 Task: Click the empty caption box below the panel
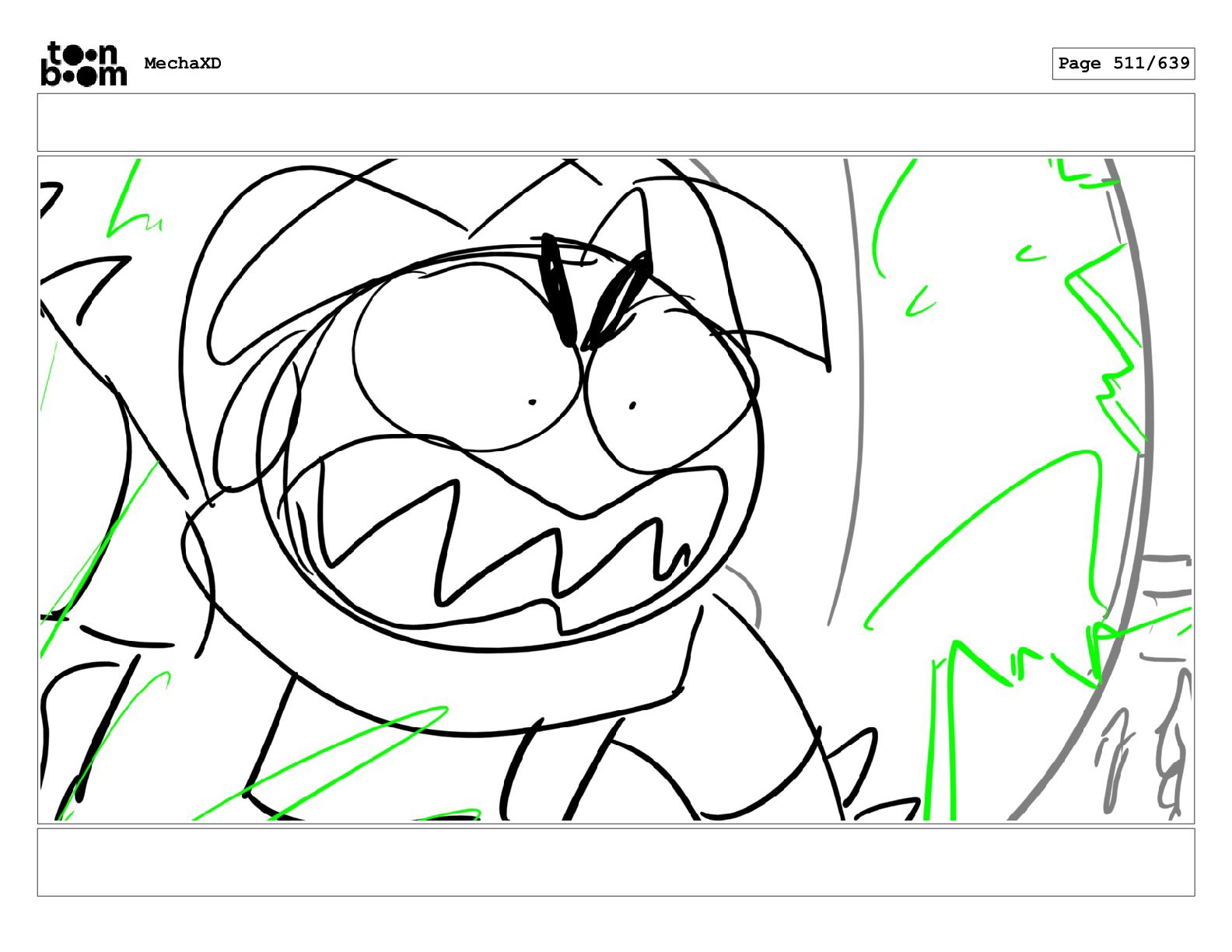[x=616, y=863]
